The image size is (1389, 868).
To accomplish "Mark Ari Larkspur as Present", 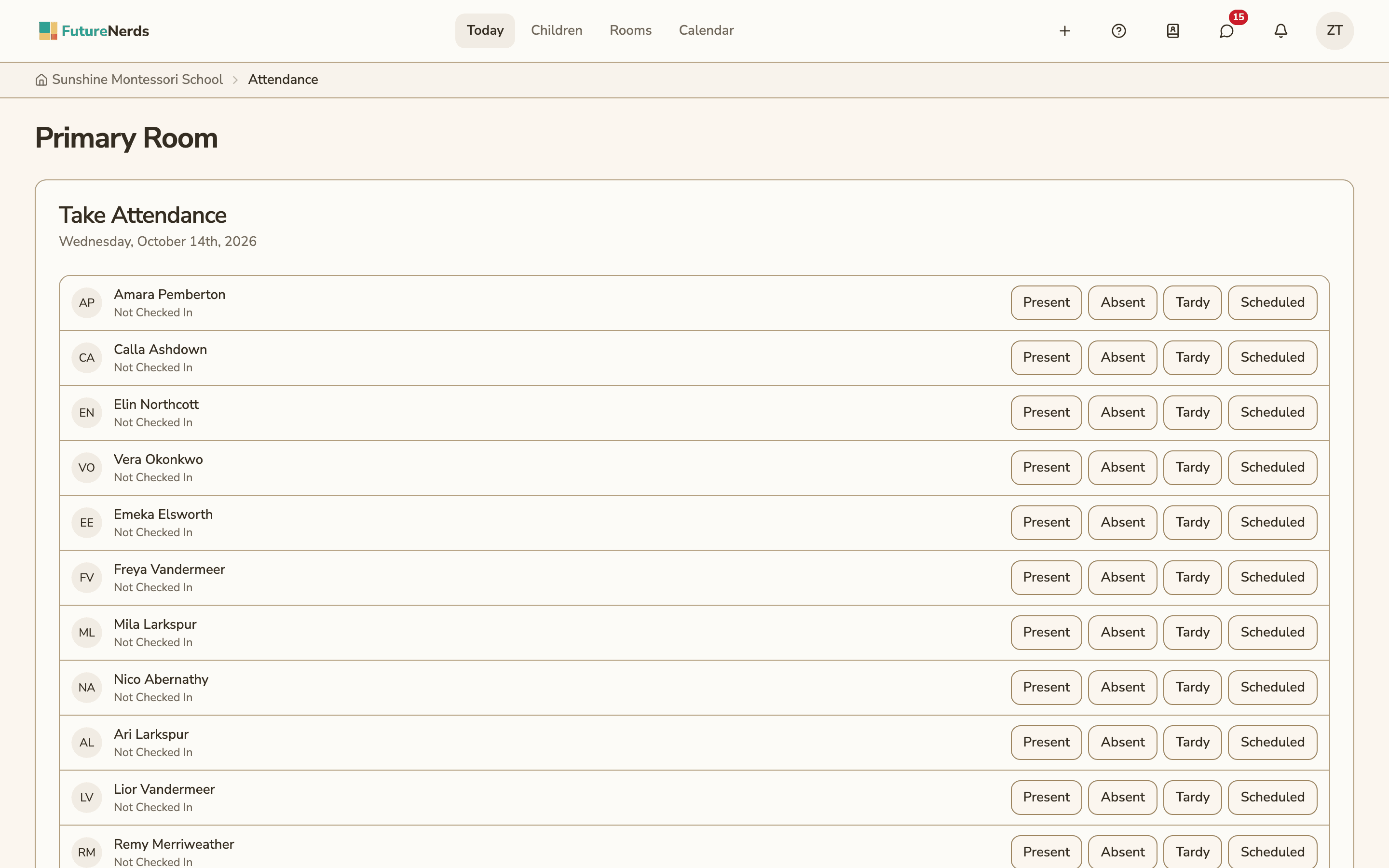I will coord(1046,742).
